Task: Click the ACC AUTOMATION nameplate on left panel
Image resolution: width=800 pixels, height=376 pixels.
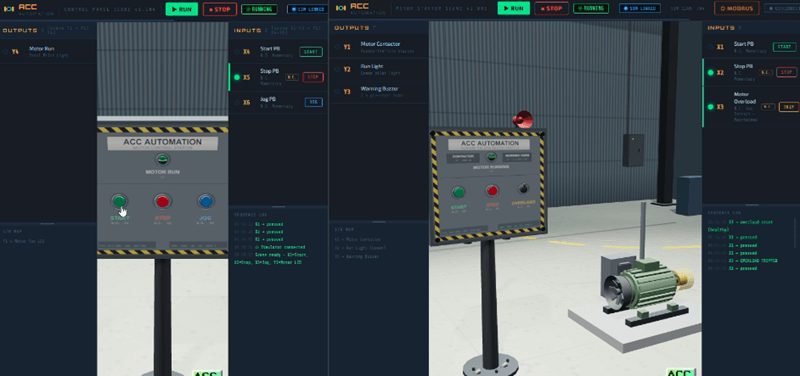Action: [162, 143]
